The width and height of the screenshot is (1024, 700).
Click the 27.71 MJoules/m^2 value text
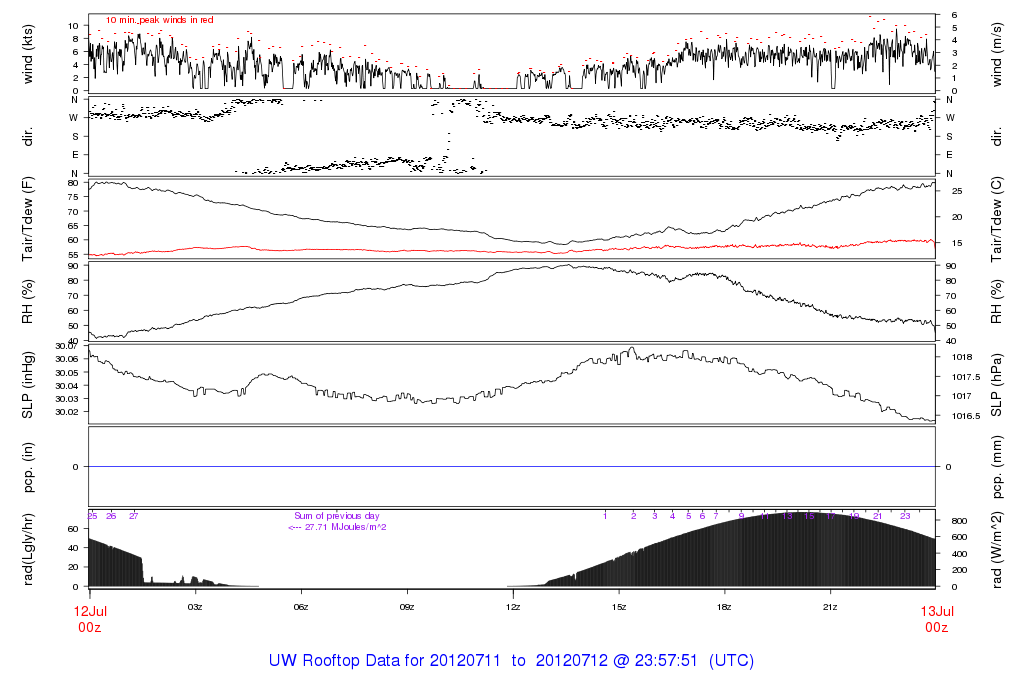click(338, 527)
